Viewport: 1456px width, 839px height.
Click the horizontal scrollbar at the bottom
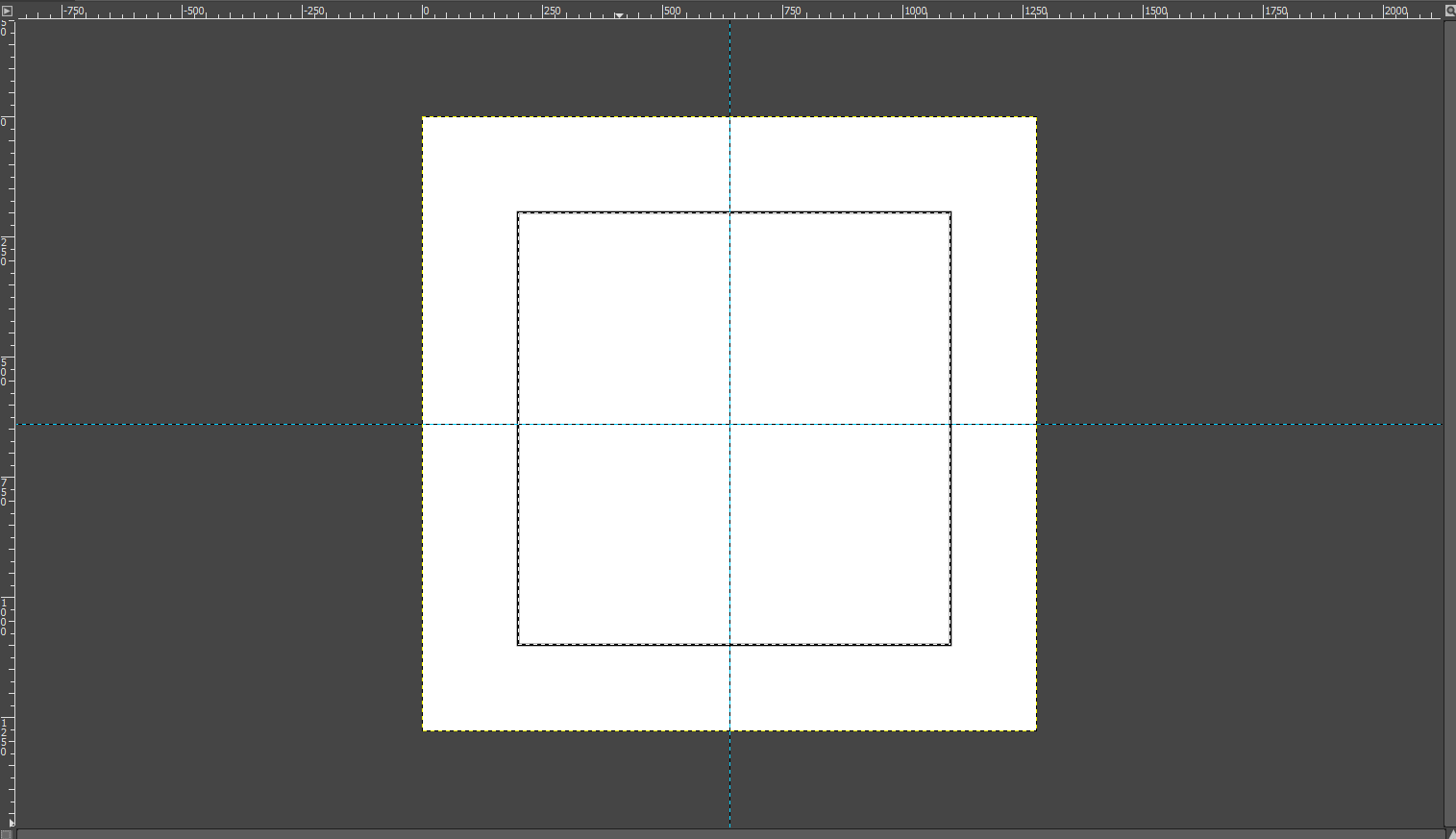point(730,833)
